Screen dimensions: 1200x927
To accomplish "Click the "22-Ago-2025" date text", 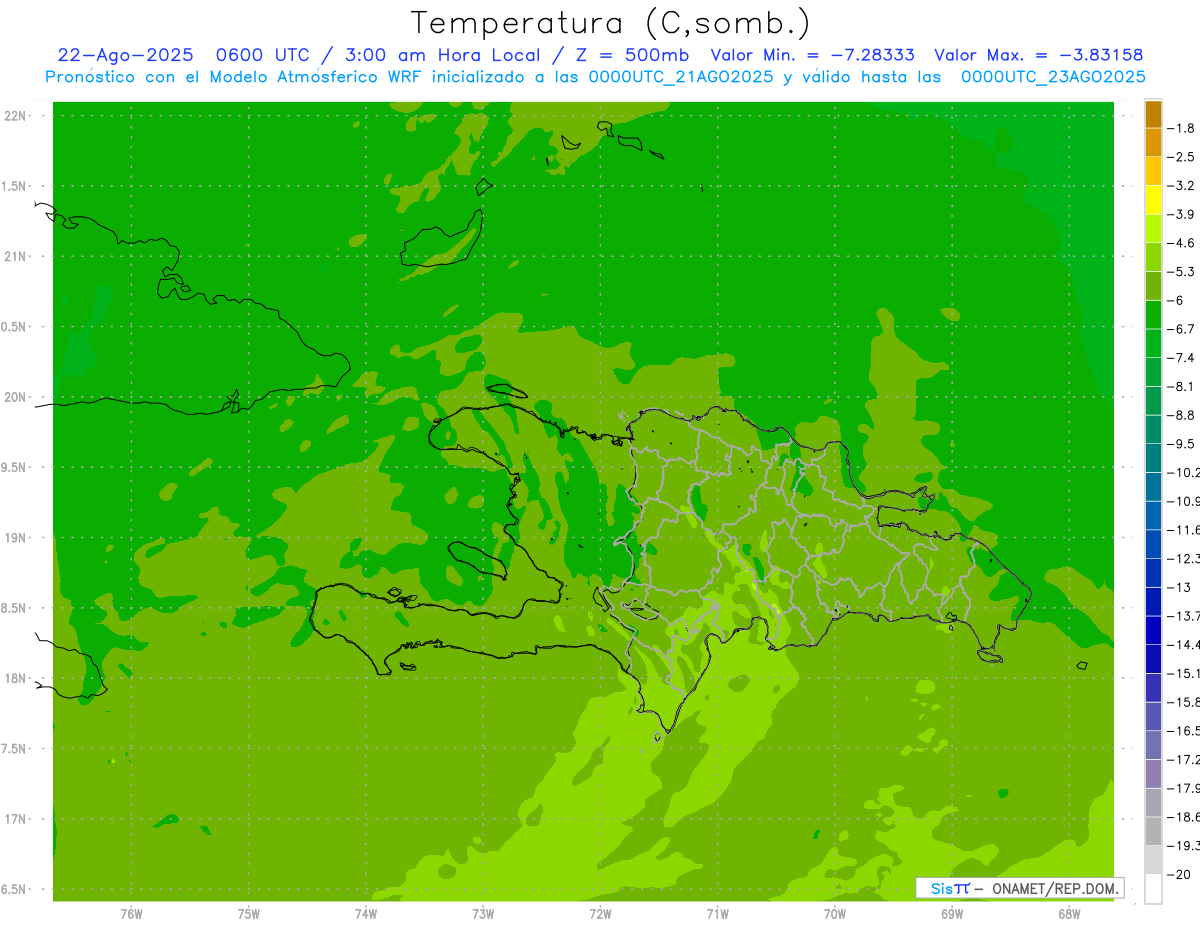I will click(x=125, y=55).
